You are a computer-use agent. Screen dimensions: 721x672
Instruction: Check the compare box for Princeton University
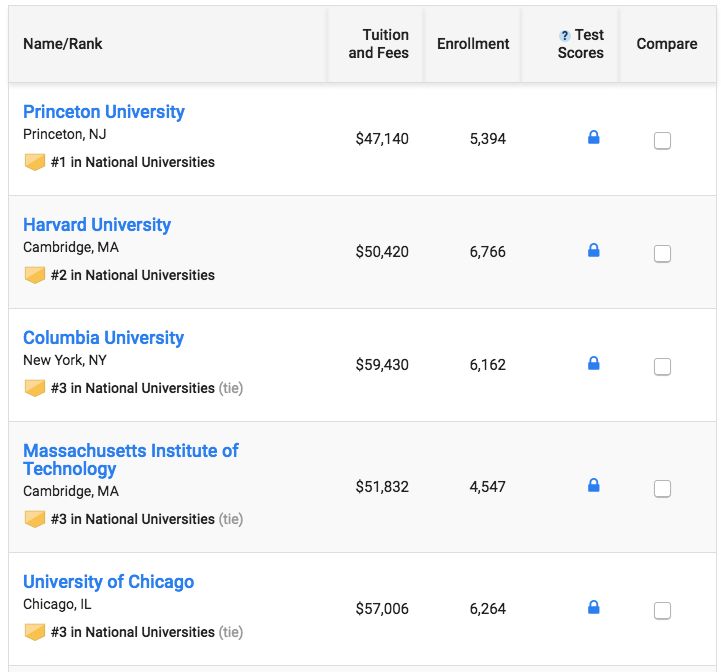[662, 141]
